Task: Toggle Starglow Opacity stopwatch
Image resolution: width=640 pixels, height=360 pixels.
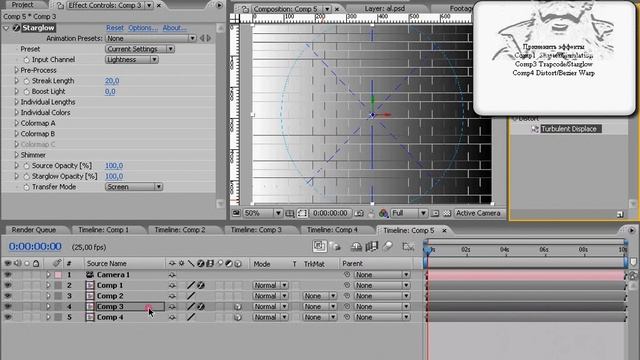Action: pyautogui.click(x=27, y=176)
